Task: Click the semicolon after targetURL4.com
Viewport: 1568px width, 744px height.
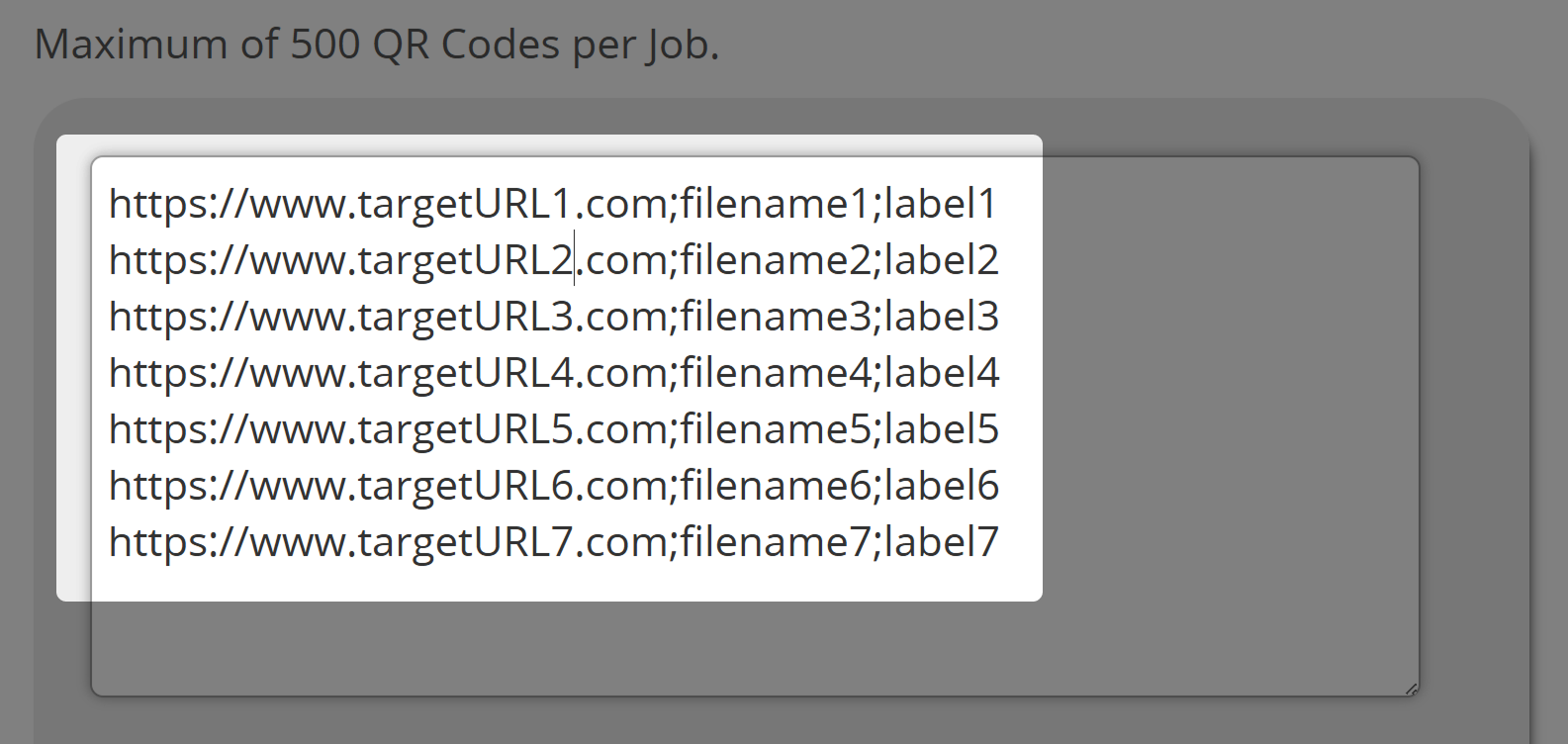Action: [x=673, y=373]
